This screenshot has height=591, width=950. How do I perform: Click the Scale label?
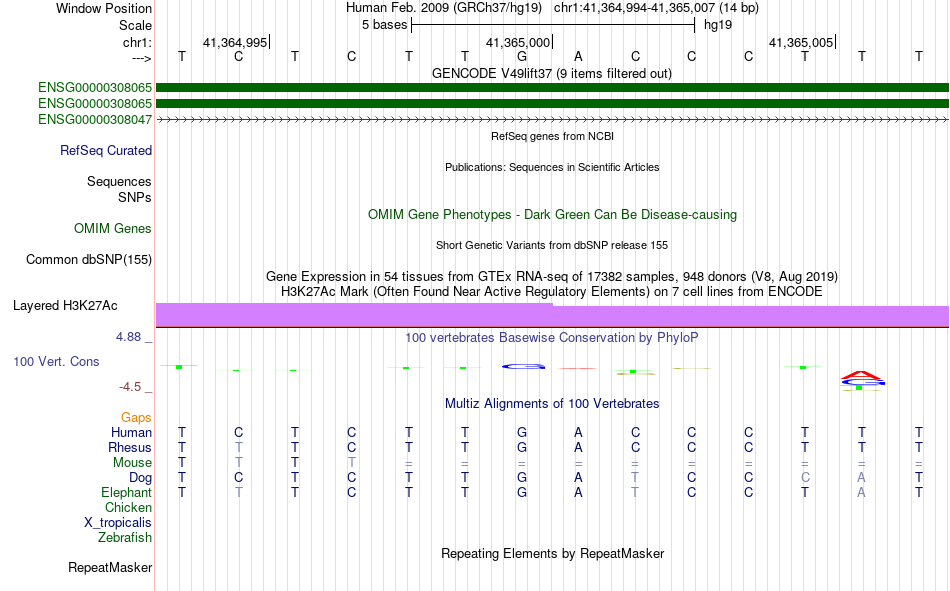[x=135, y=25]
